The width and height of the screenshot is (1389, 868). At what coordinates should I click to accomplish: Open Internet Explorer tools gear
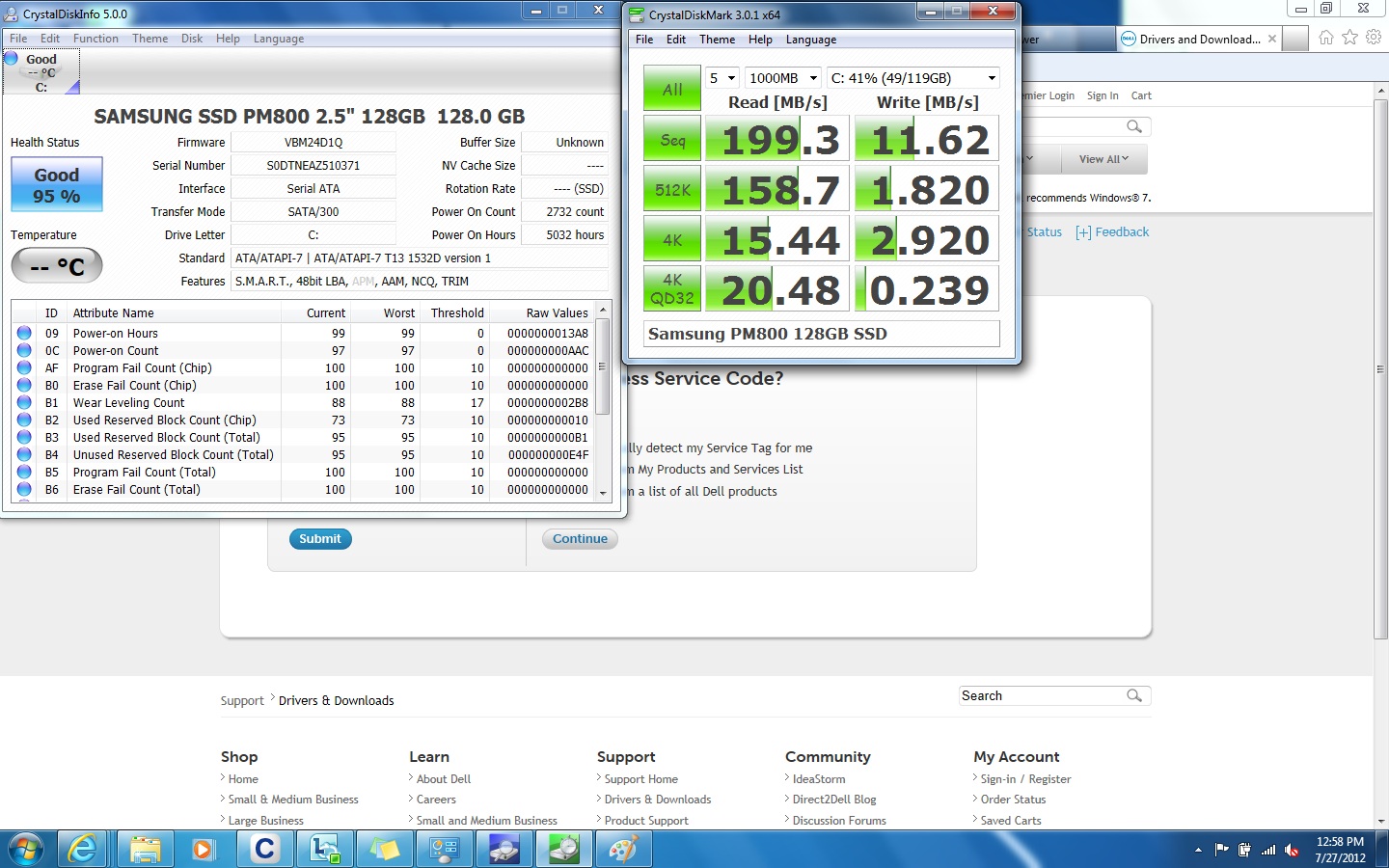[x=1374, y=38]
